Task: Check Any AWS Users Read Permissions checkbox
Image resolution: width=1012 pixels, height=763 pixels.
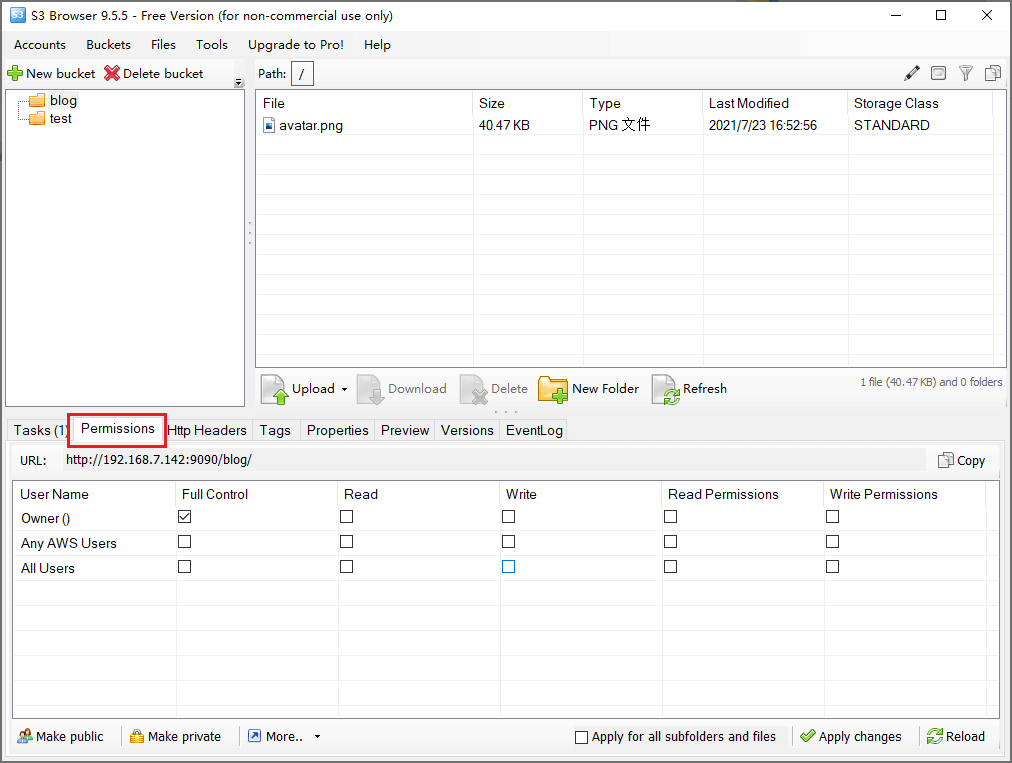Action: point(671,542)
